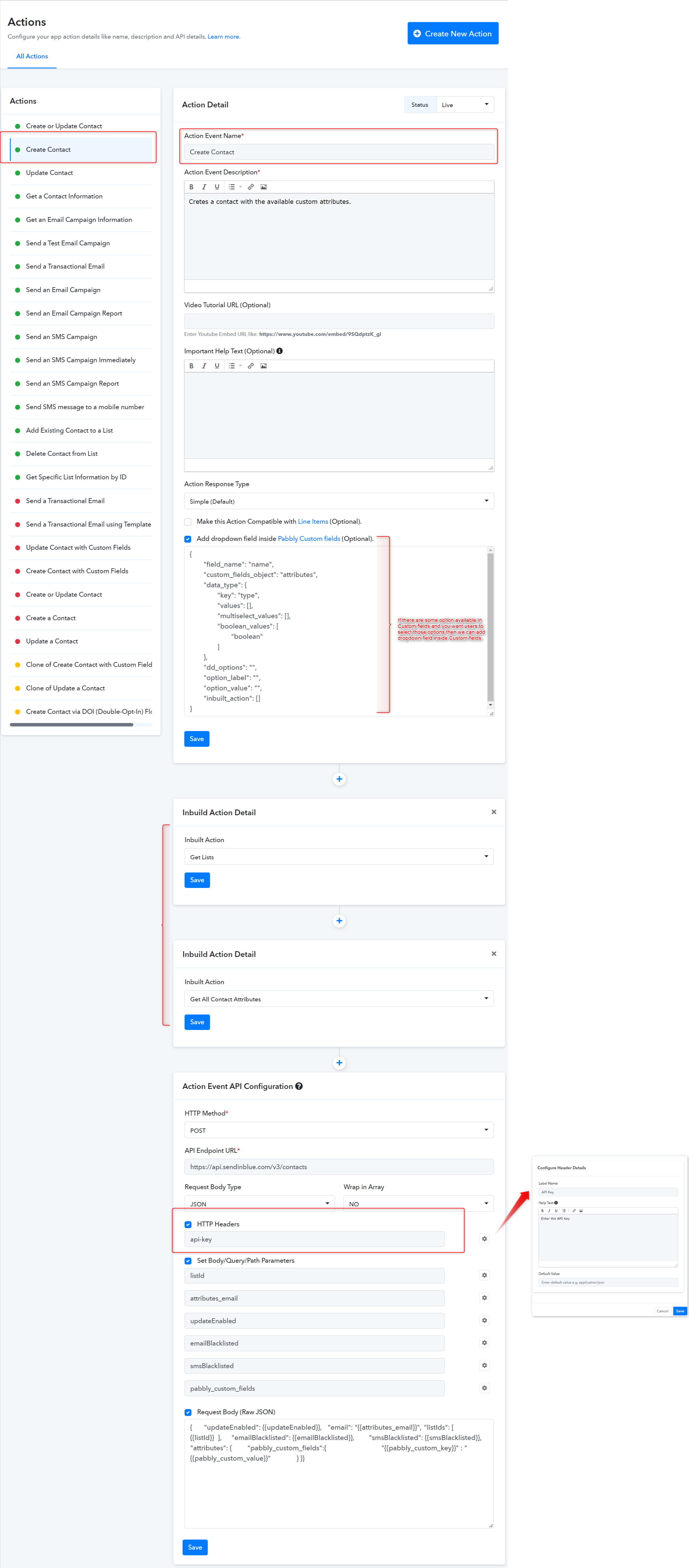Click list icon in Important Help Text toolbar
689x1568 pixels.
232,366
